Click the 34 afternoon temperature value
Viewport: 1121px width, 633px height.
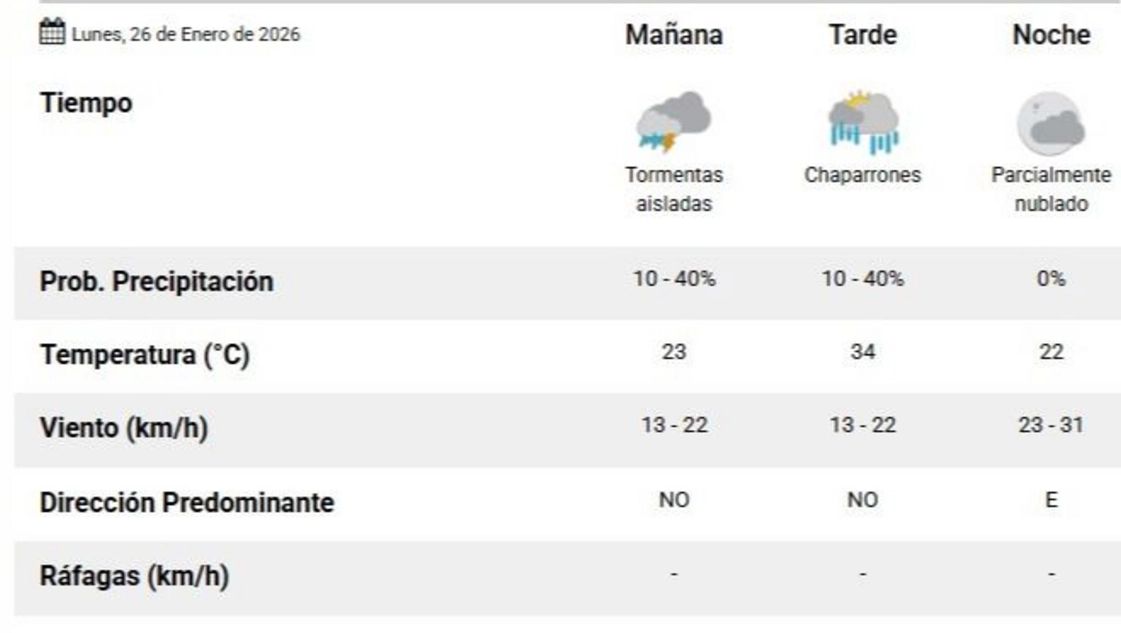click(x=863, y=353)
